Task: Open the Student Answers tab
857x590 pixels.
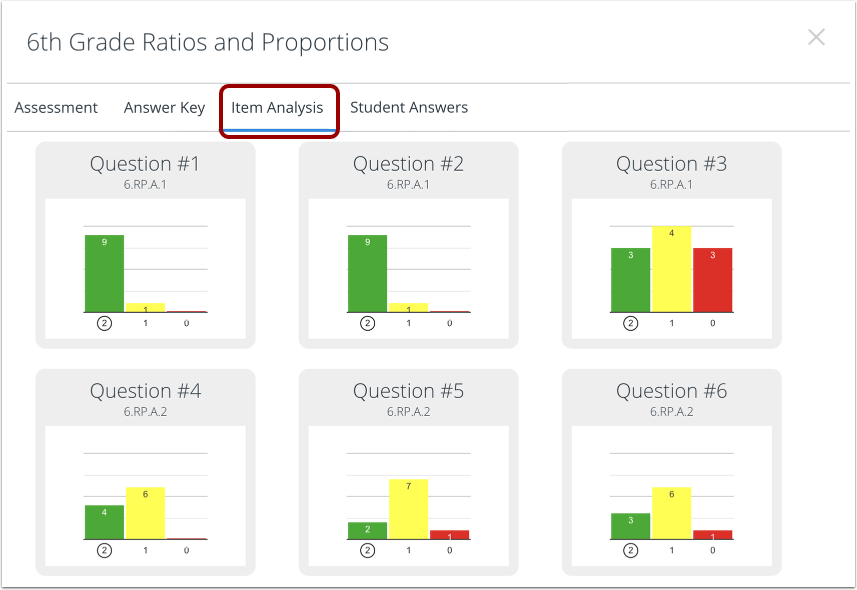Action: coord(407,107)
